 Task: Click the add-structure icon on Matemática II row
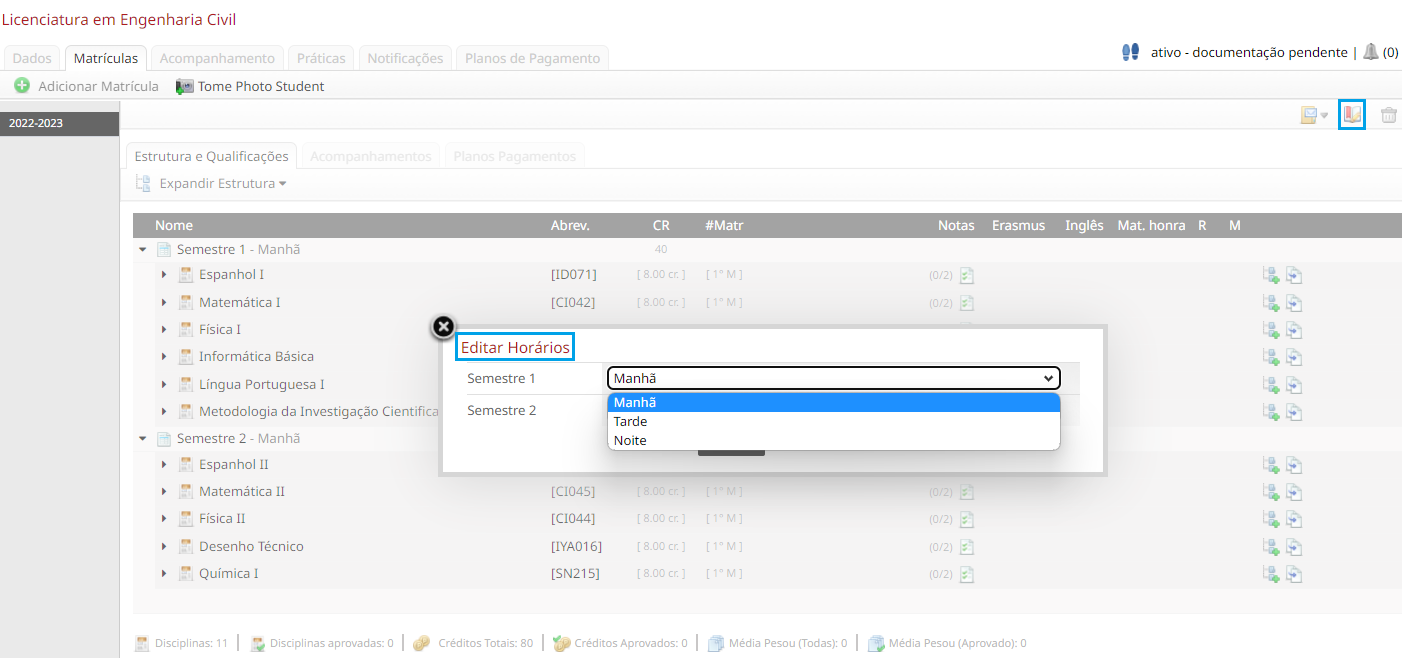pos(1271,492)
